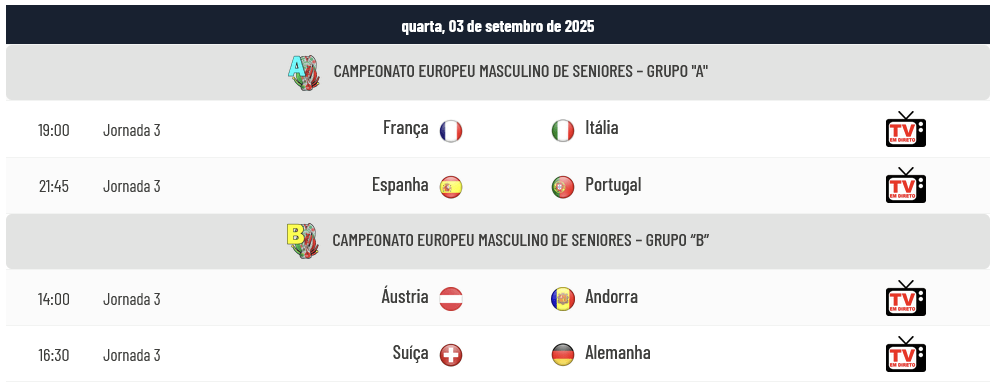
Task: Open Campeonato Europeu Masculino Grupo "A" header
Action: click(498, 73)
